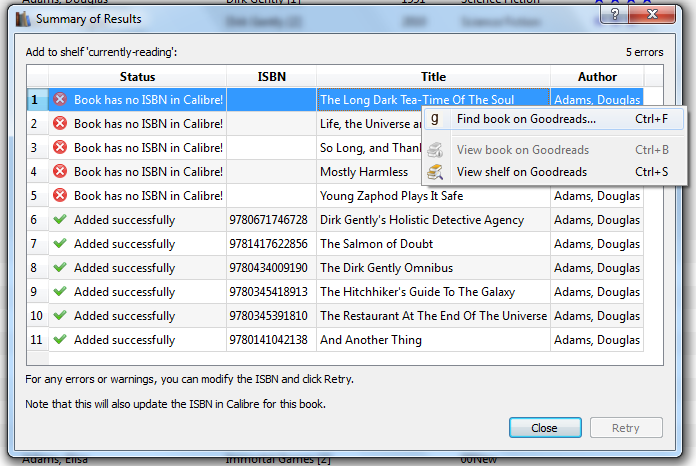Select row header number 1
696x466 pixels.
(38, 99)
